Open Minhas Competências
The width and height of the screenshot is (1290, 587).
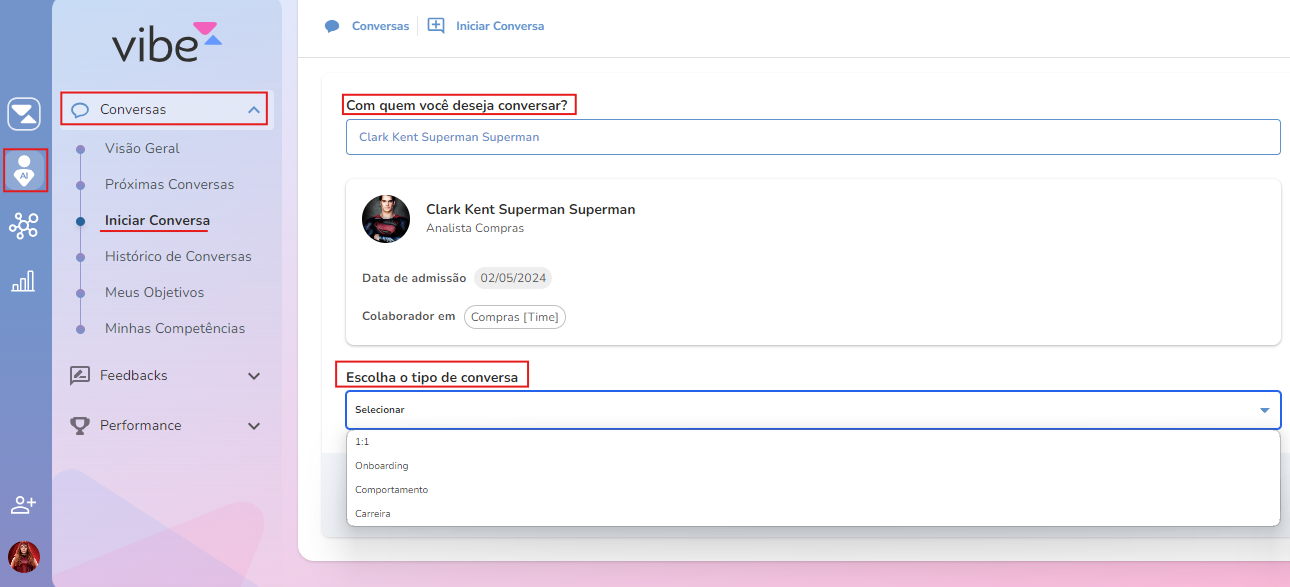pos(175,328)
